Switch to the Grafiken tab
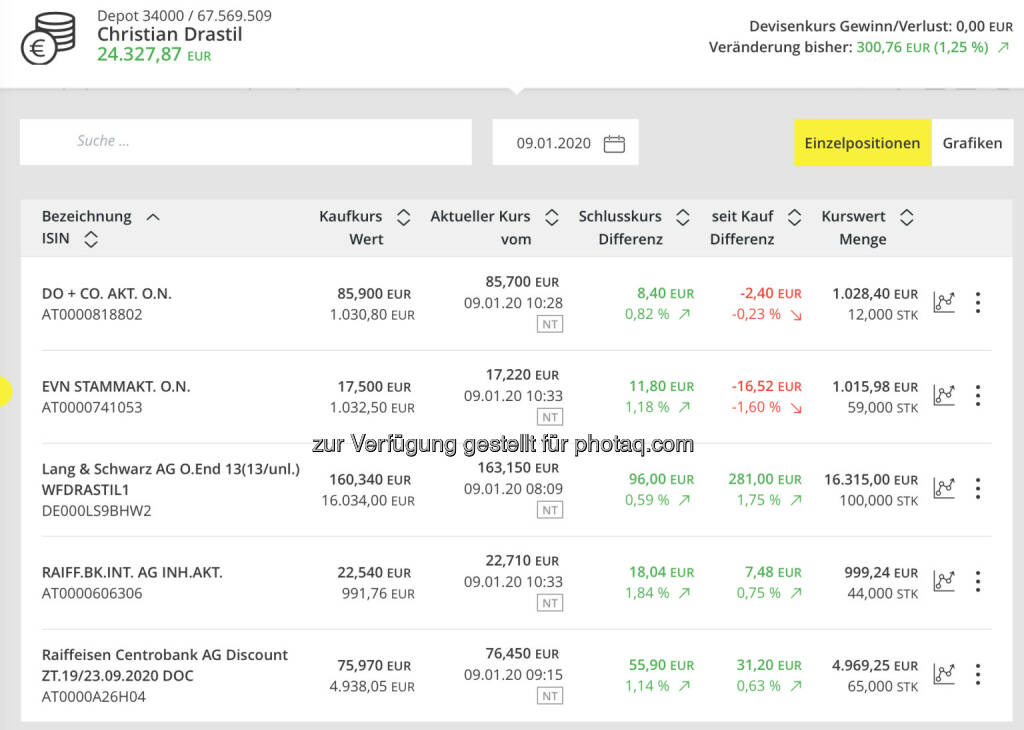 click(971, 143)
